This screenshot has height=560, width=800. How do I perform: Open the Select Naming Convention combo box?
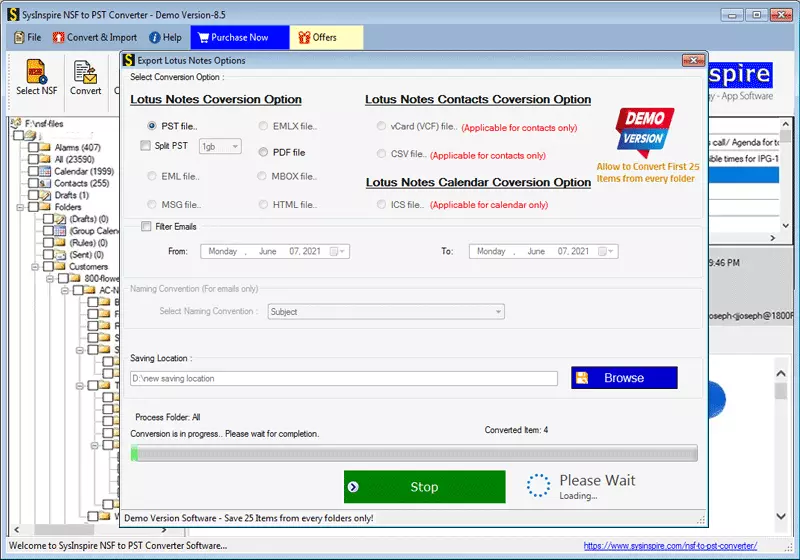pyautogui.click(x=386, y=312)
